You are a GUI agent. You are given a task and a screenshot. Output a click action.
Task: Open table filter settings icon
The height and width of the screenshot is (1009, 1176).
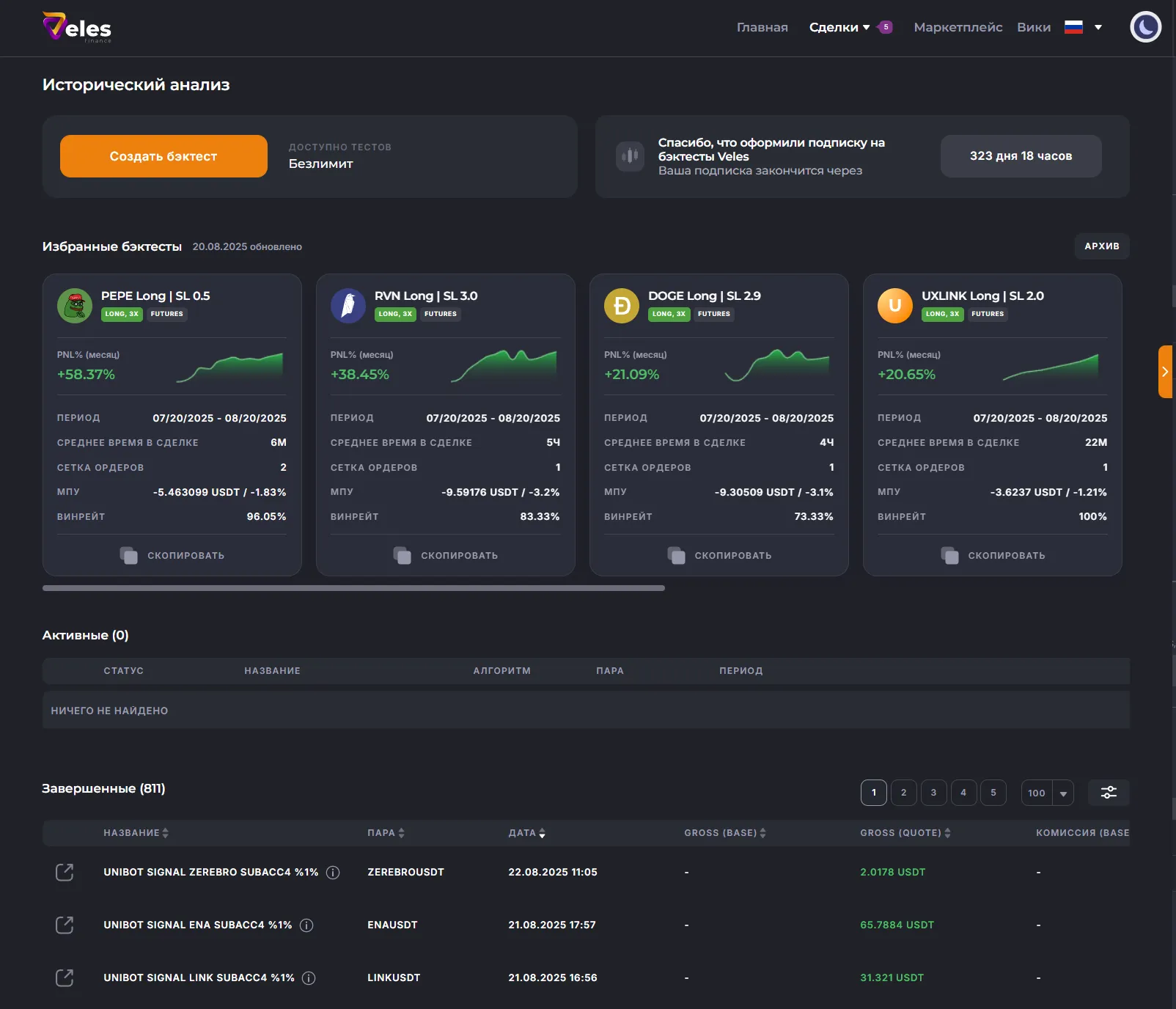[1109, 793]
